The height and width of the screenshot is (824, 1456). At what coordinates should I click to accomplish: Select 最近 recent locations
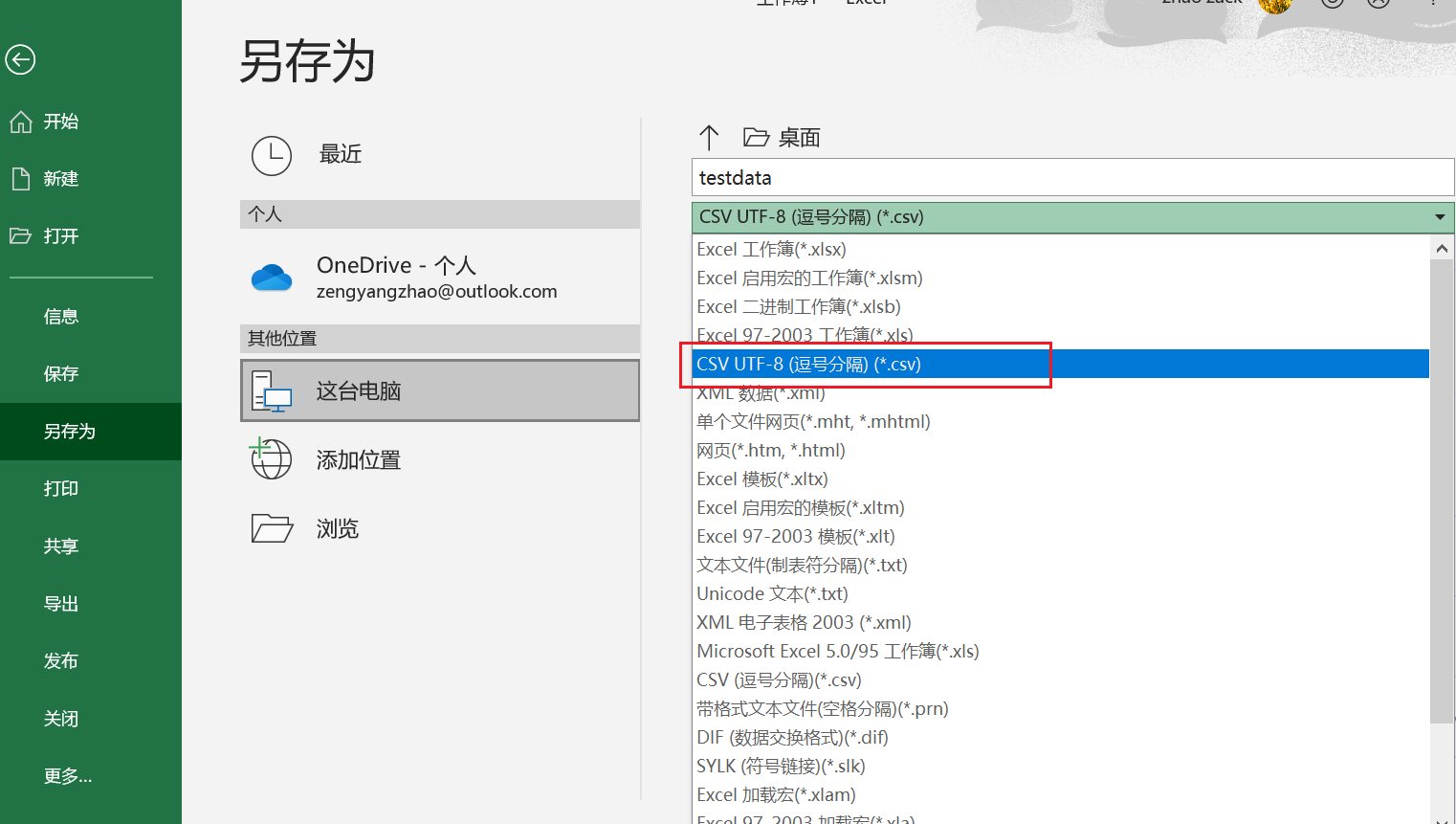[x=440, y=155]
